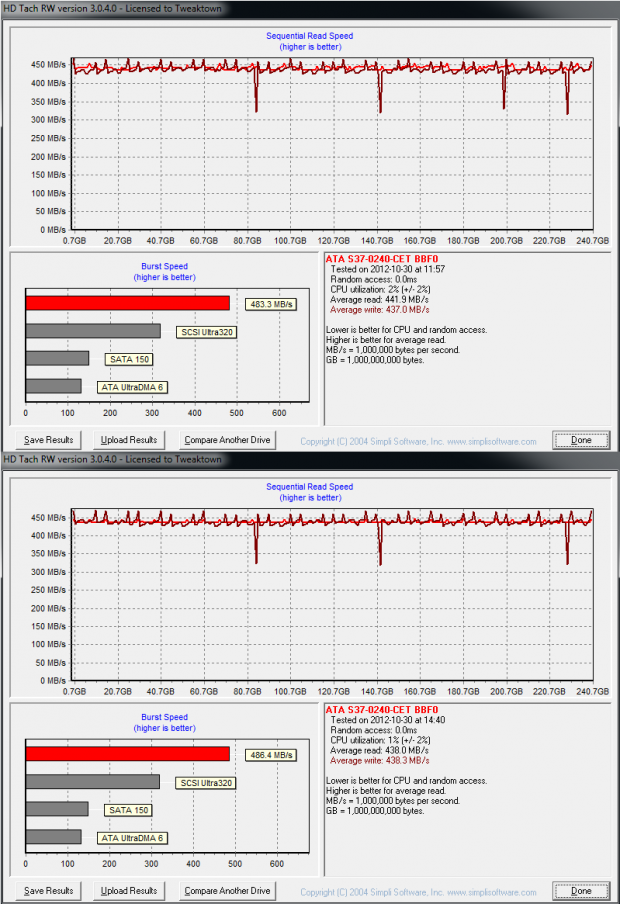Viewport: 620px width, 904px height.
Task: Click Compare Another Drive in the top window
Action: click(227, 440)
